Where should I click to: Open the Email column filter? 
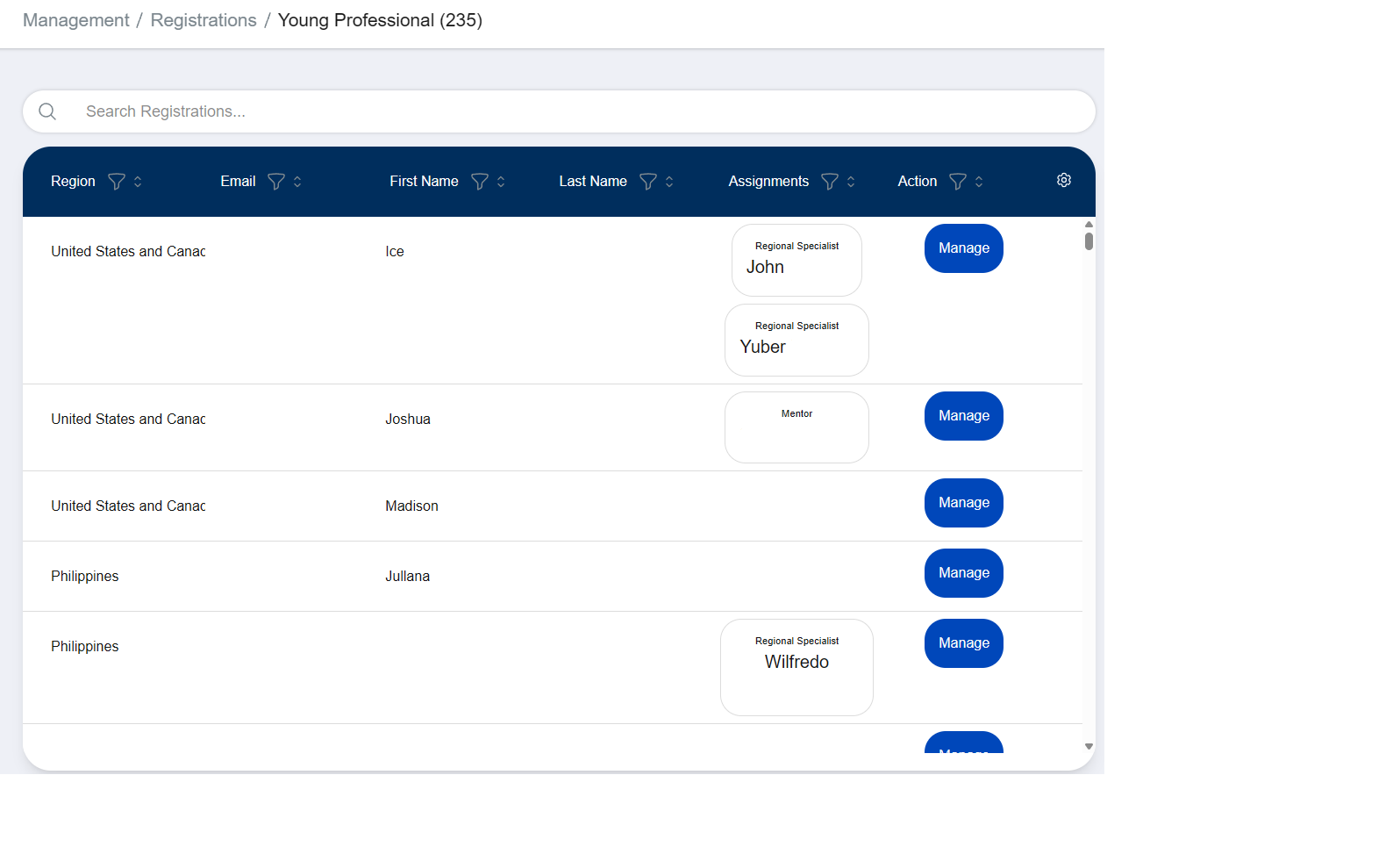coord(276,182)
